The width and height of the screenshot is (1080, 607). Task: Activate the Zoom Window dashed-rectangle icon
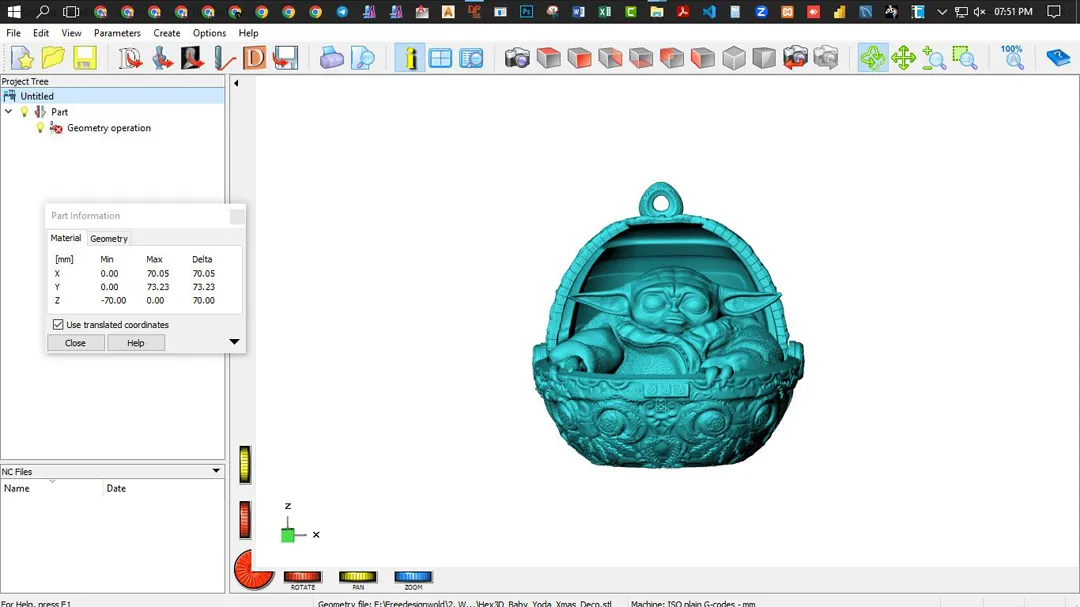coord(965,59)
